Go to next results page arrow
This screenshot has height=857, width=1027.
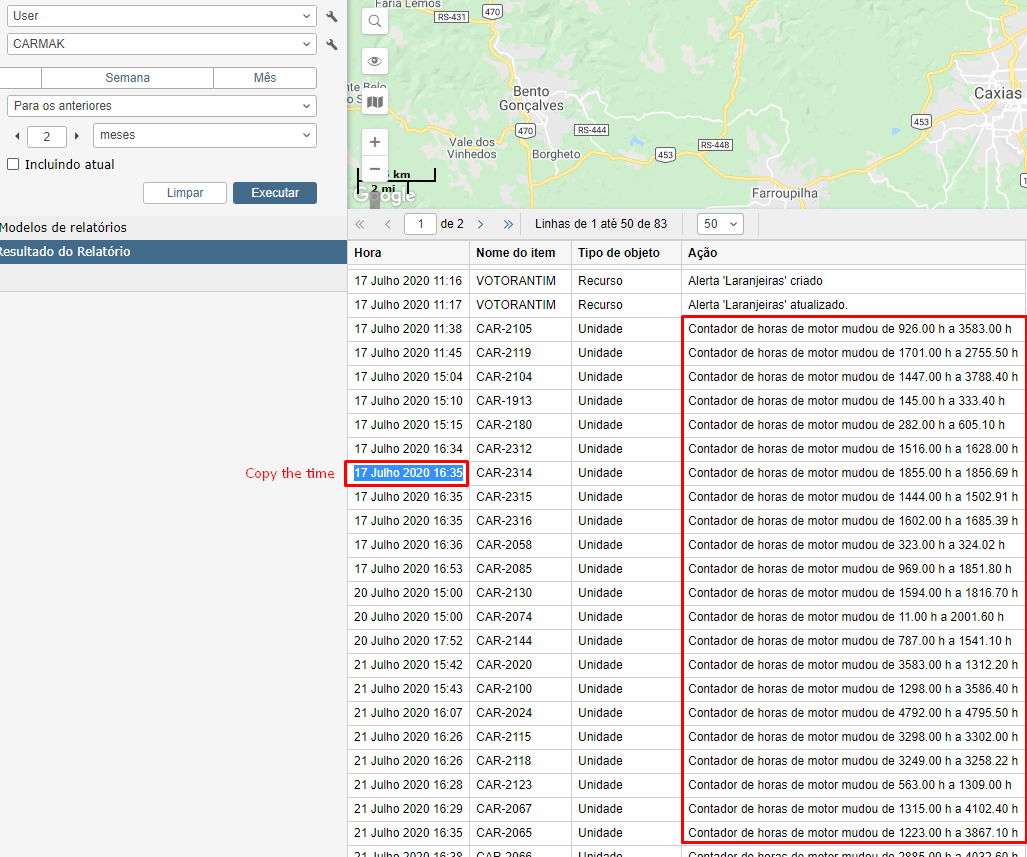(481, 224)
